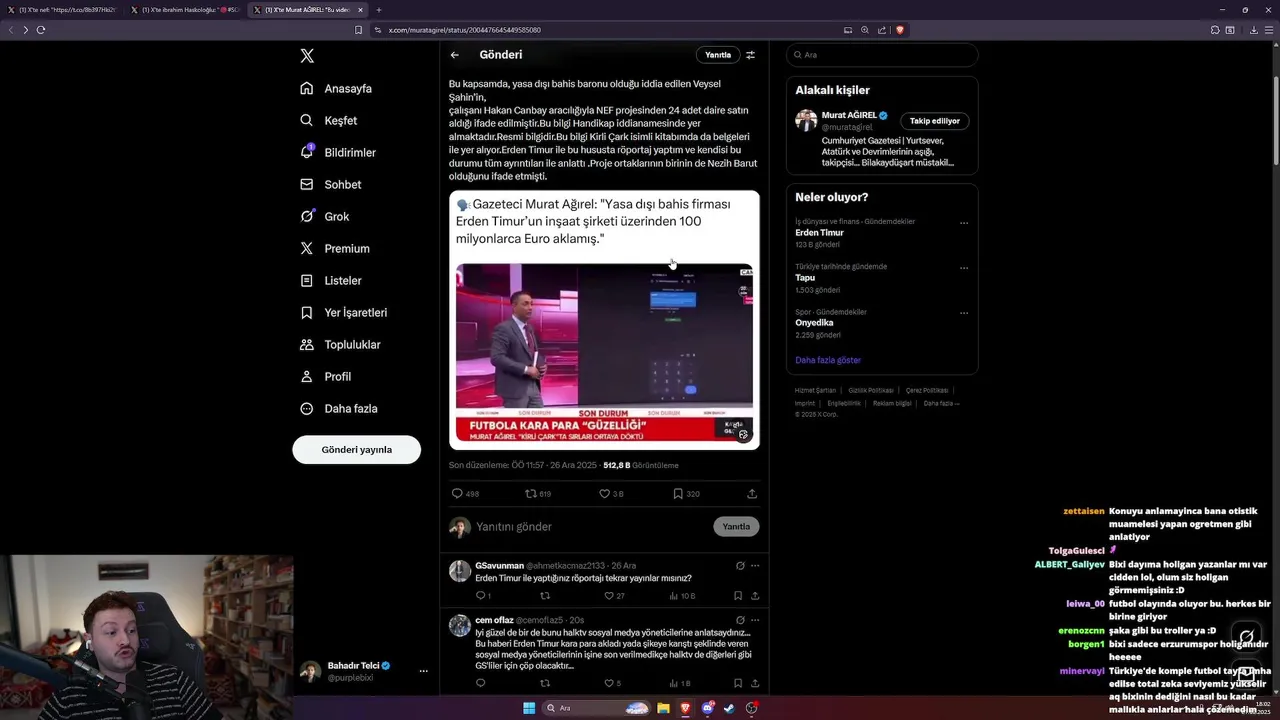Viewport: 1280px width, 720px height.
Task: Click the Windows taskbar search box
Action: (596, 708)
